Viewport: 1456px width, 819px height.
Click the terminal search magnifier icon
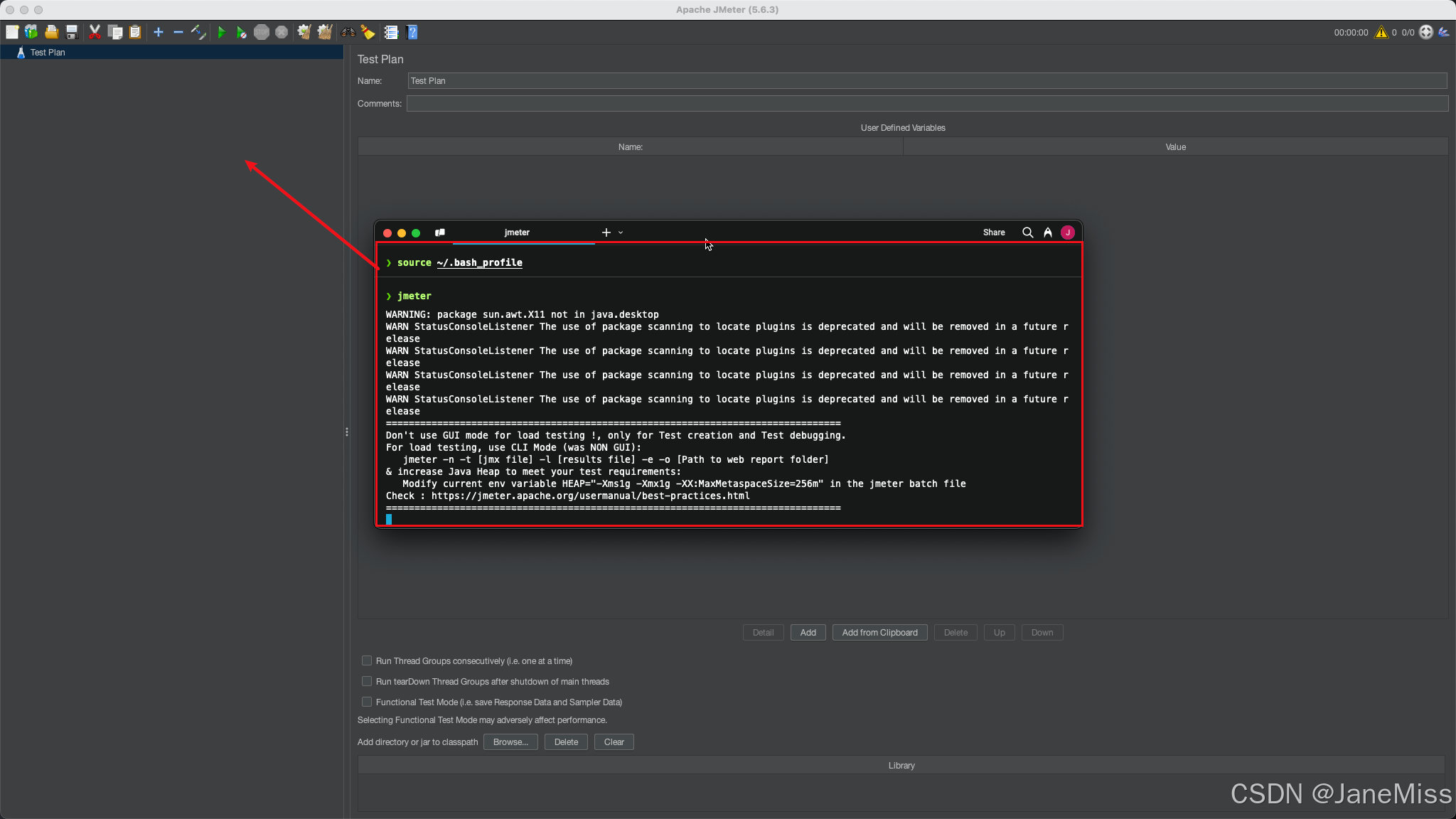pos(1027,232)
